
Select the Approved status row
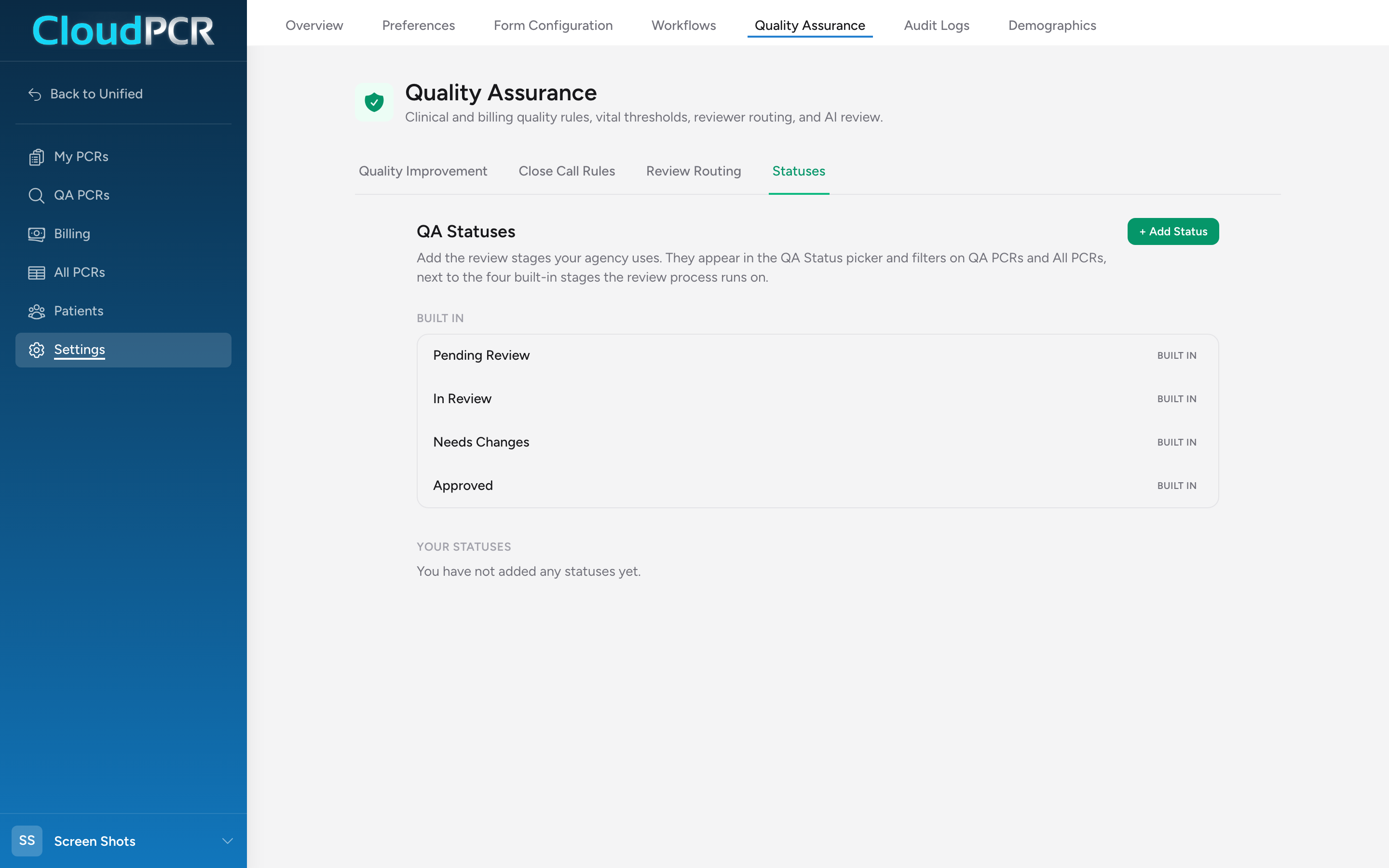[x=817, y=486]
